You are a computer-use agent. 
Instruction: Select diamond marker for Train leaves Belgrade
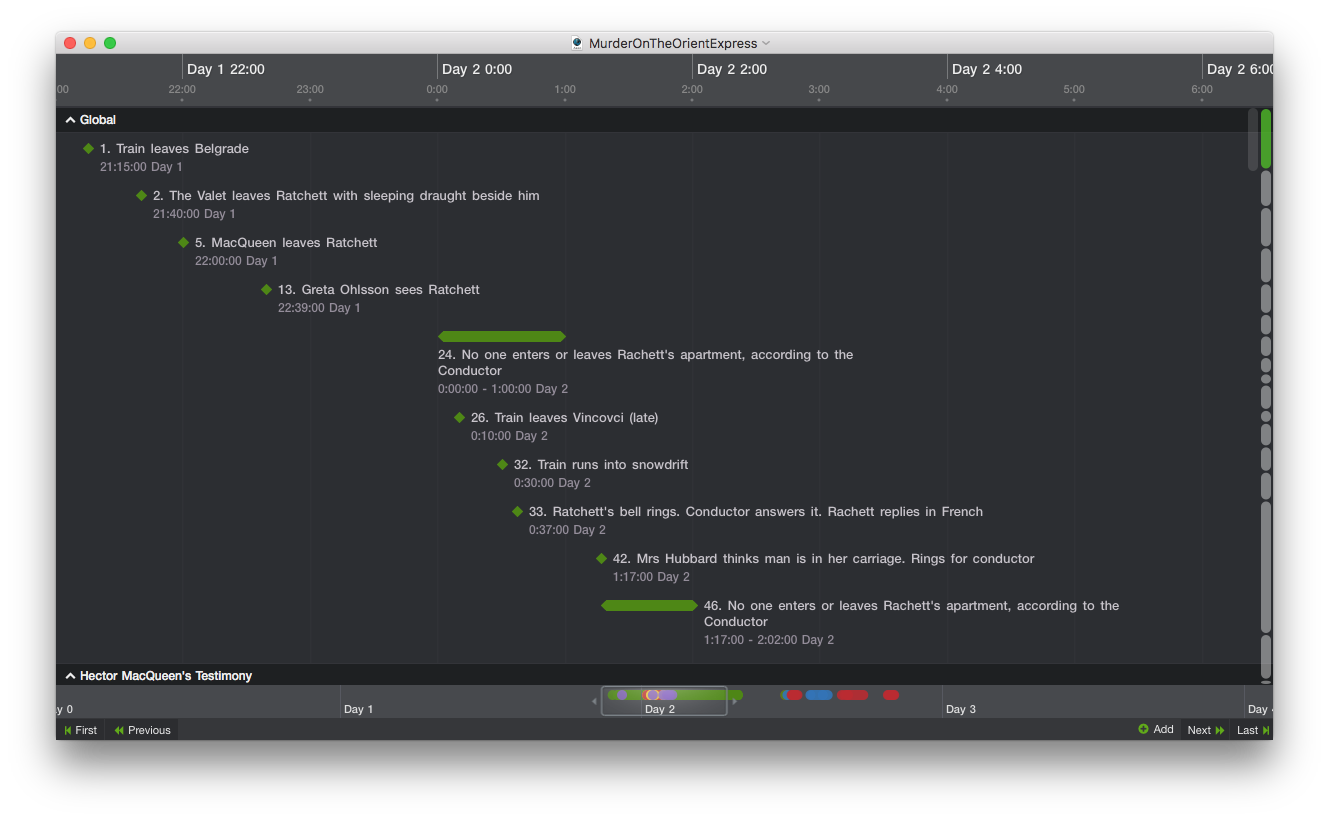coord(88,148)
